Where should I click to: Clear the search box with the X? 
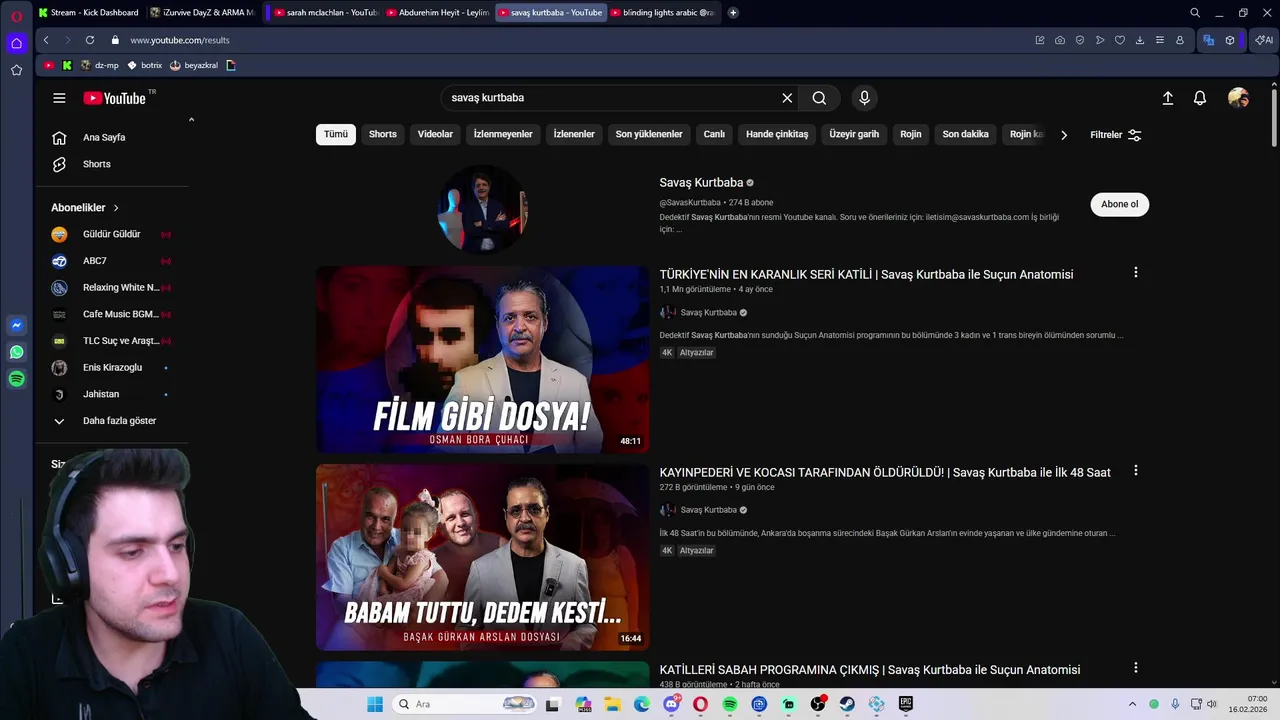(x=787, y=98)
